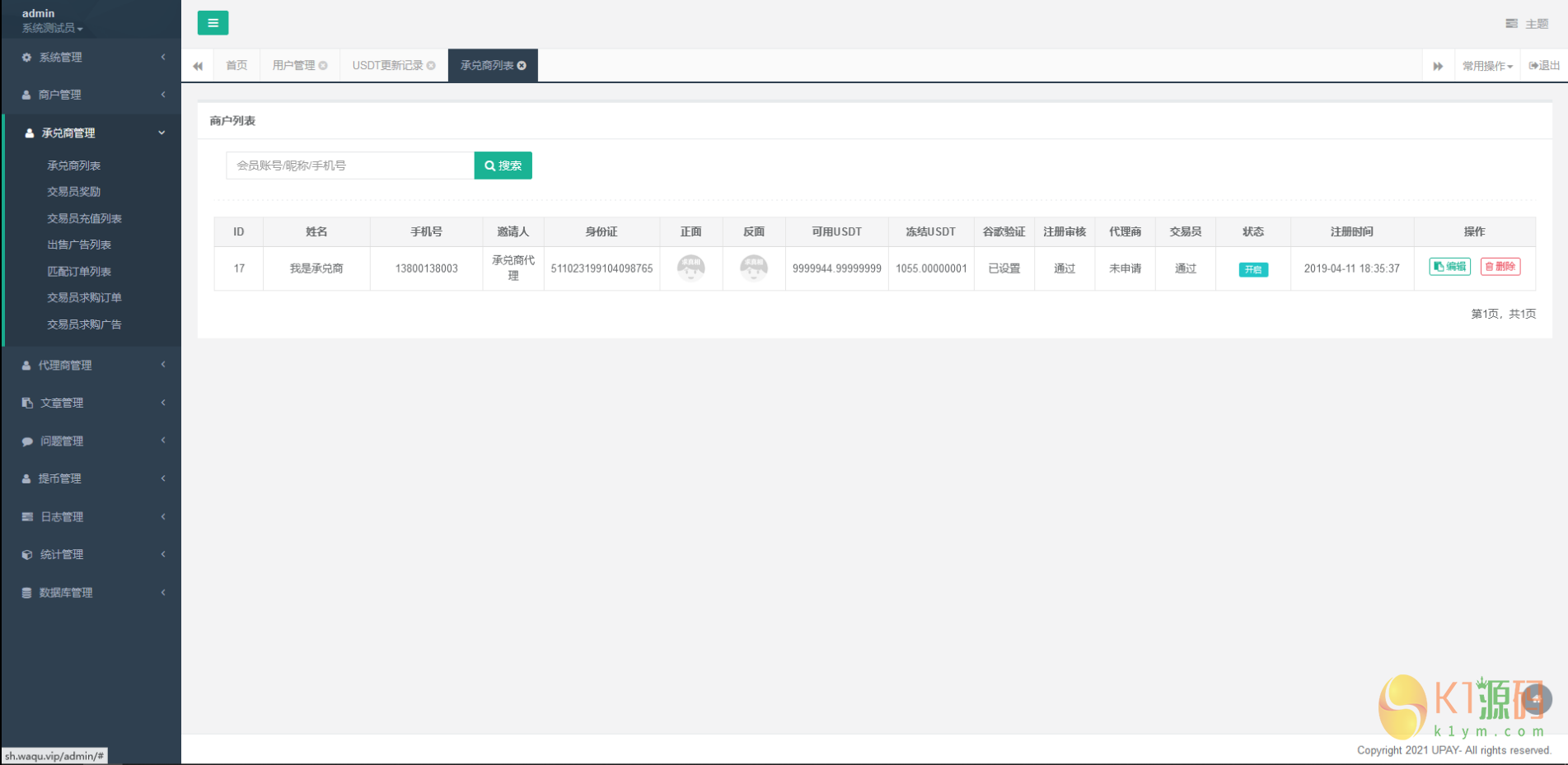Click the 提币管理 user icon
This screenshot has height=765, width=1568.
(26, 478)
